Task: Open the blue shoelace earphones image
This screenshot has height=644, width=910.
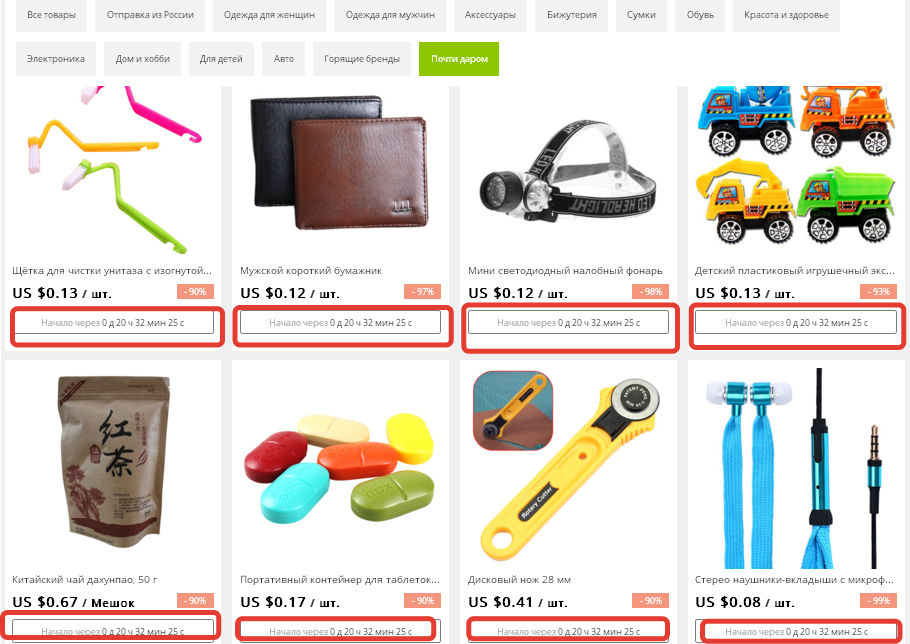Action: tap(796, 468)
